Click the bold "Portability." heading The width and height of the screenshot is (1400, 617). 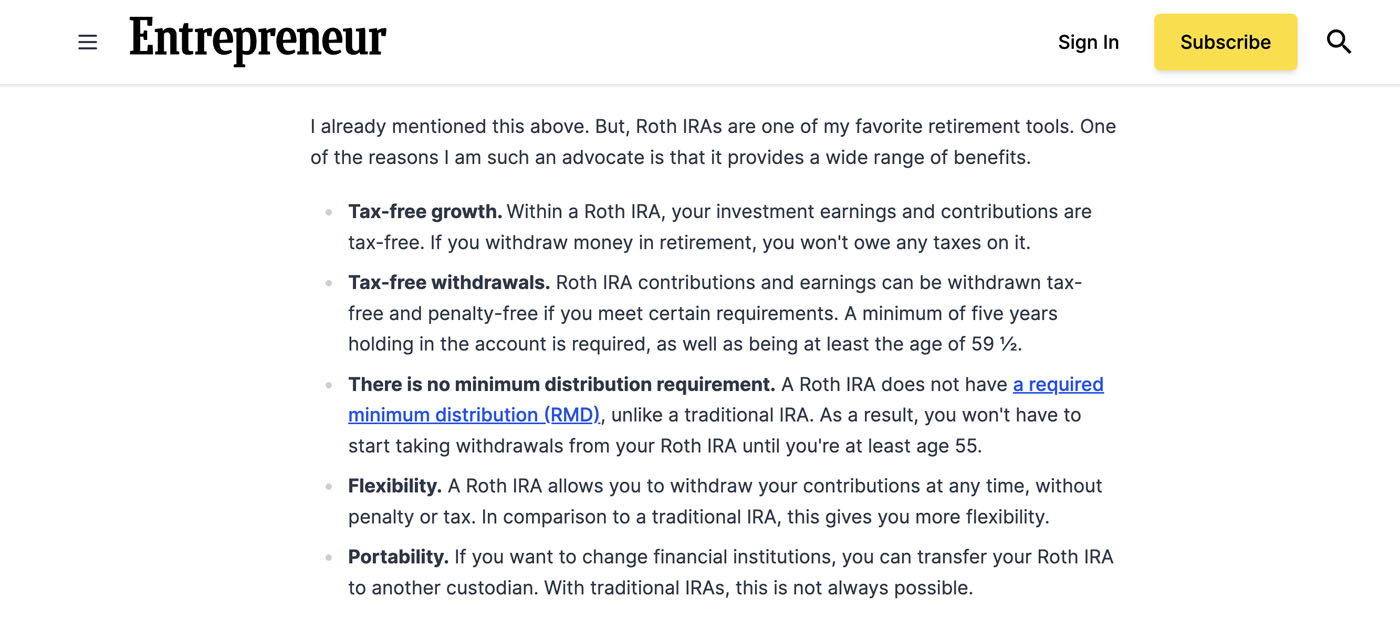pyautogui.click(x=398, y=557)
